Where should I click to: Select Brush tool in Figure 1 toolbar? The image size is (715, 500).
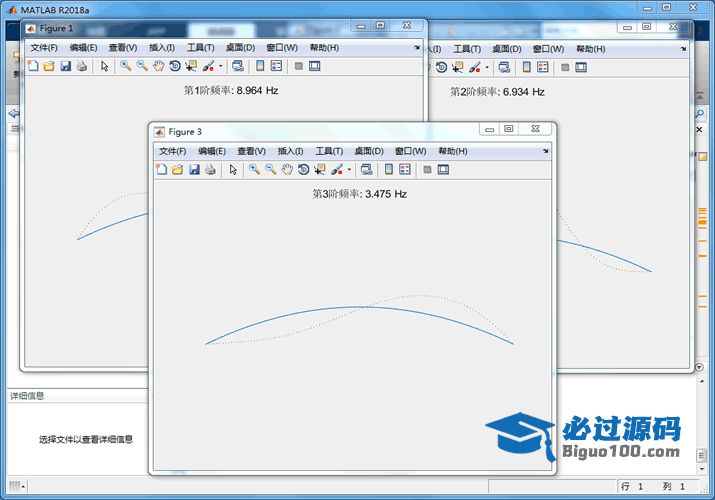pos(208,66)
